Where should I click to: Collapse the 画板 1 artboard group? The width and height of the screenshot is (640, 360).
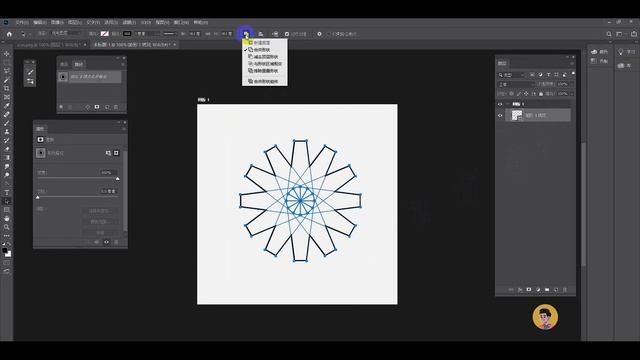click(507, 104)
